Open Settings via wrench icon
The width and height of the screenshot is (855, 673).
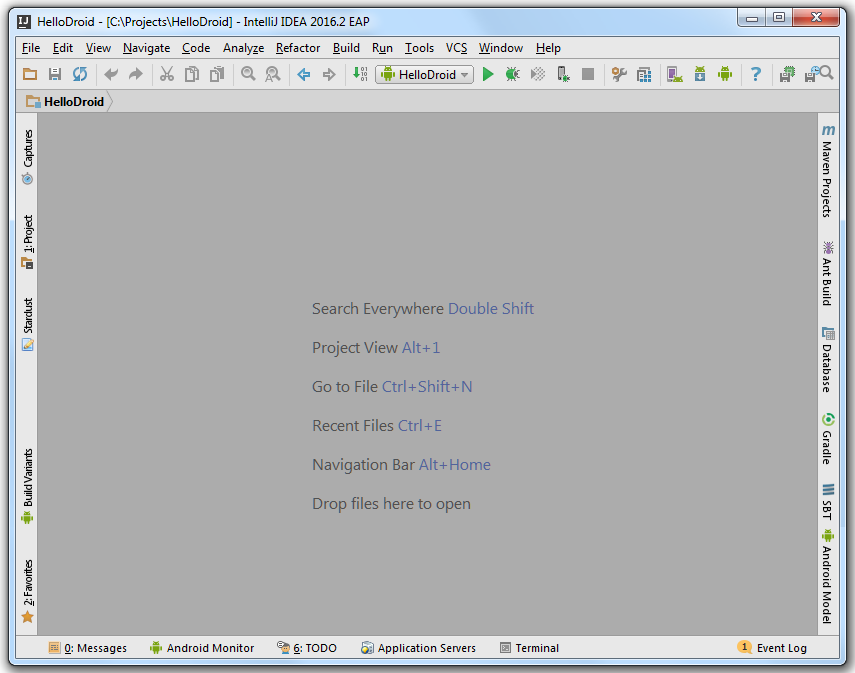619,74
